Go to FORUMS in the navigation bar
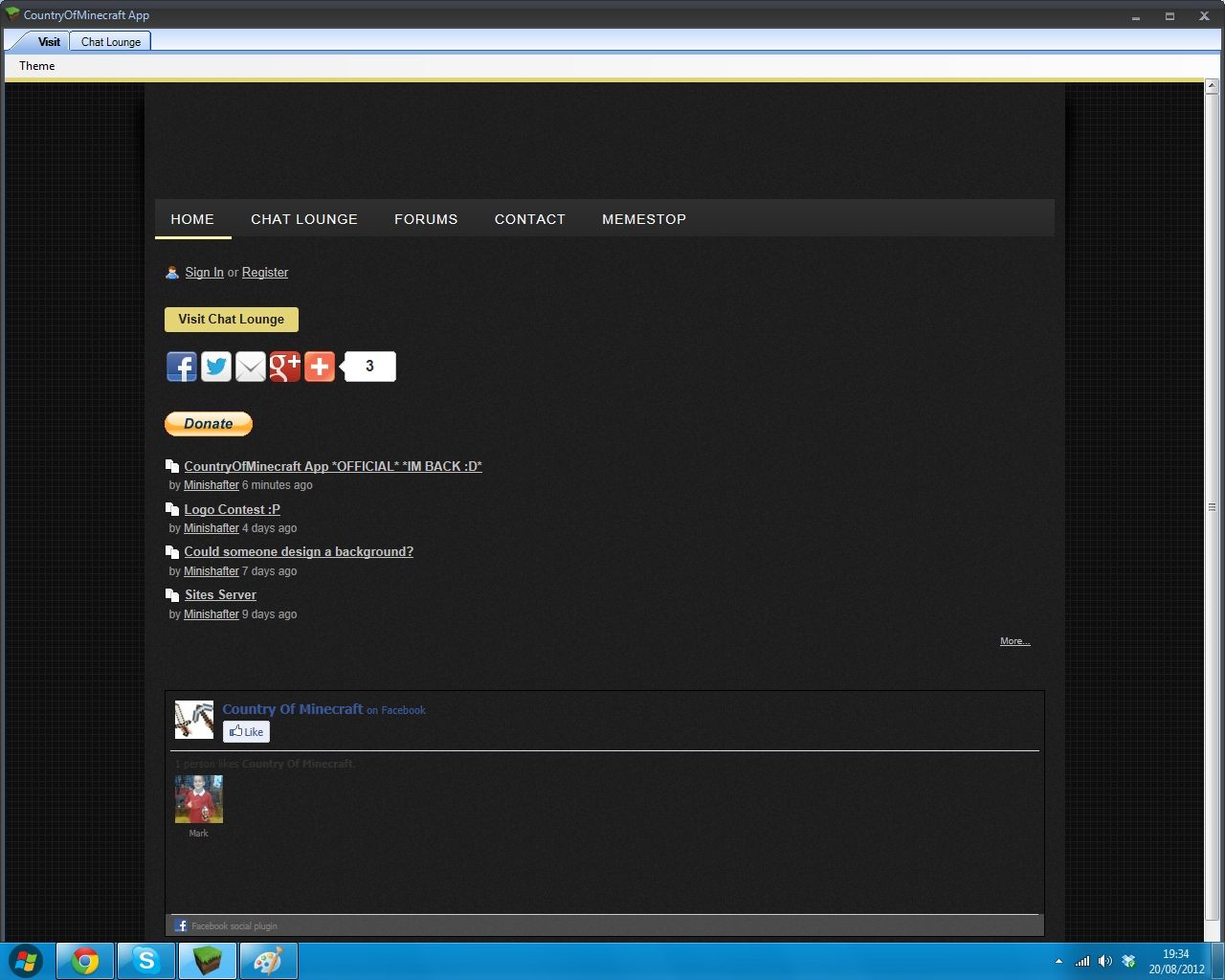This screenshot has width=1225, height=980. 426,219
